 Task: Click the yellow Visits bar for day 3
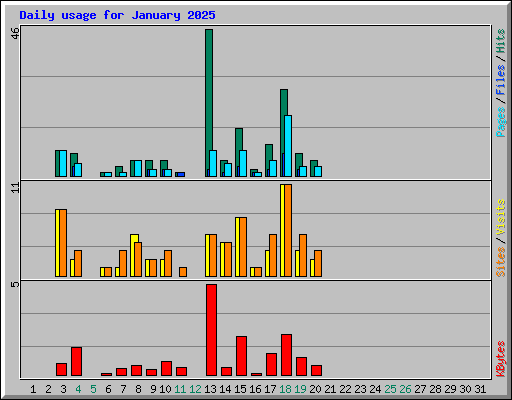point(57,243)
